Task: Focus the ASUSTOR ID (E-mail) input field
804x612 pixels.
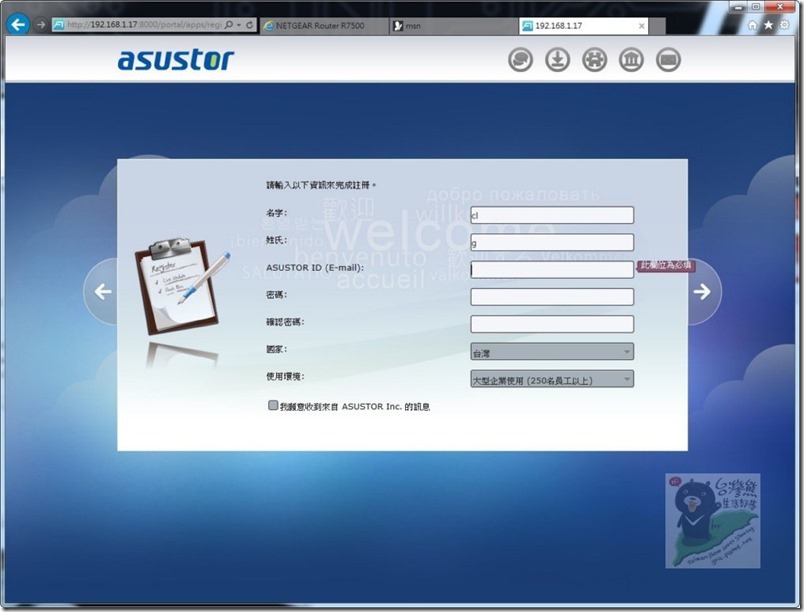Action: coord(552,270)
